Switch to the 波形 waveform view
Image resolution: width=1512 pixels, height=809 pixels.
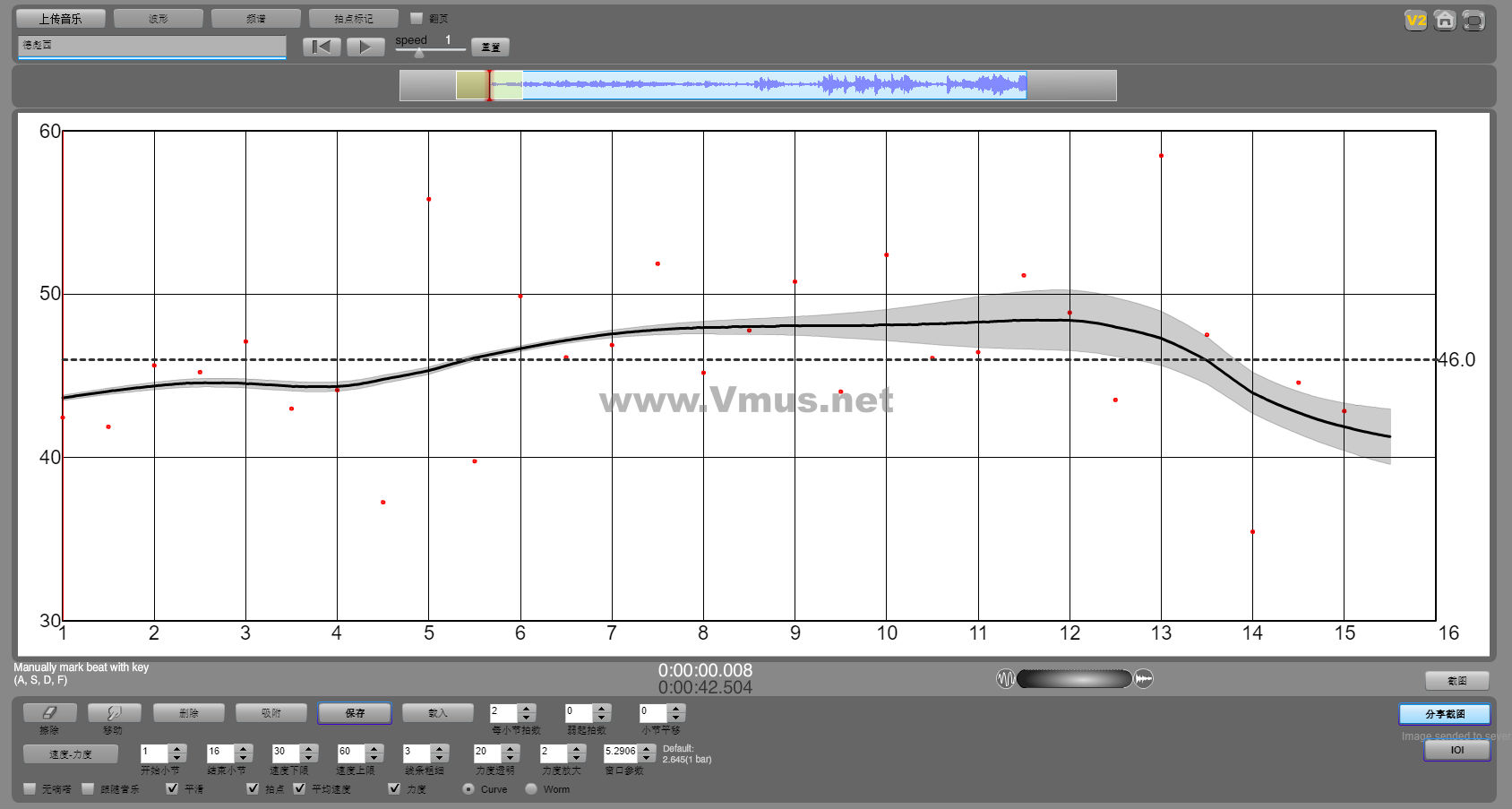pos(159,18)
